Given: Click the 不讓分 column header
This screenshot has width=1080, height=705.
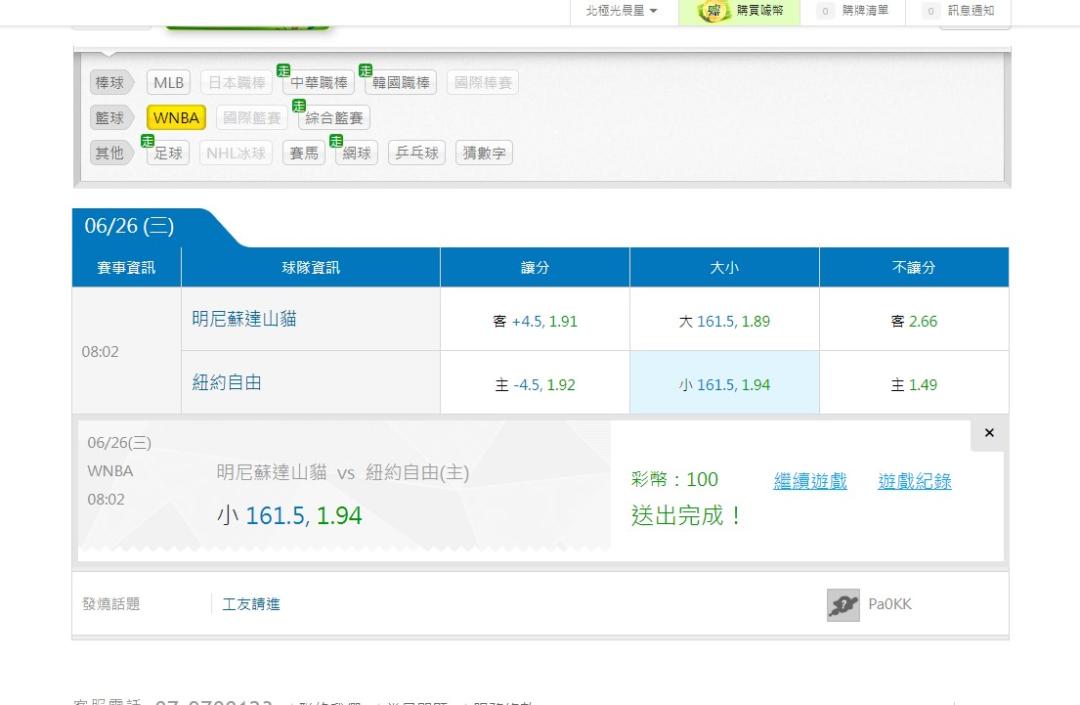Looking at the screenshot, I should coord(914,267).
